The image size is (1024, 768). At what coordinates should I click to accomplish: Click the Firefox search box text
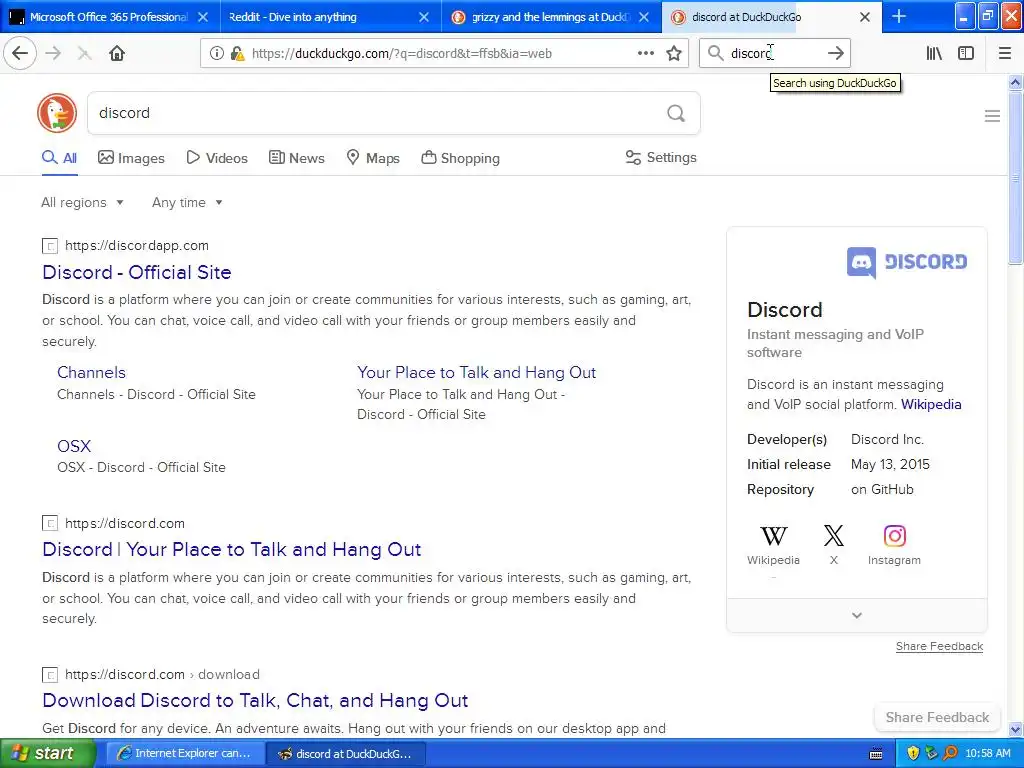point(751,54)
